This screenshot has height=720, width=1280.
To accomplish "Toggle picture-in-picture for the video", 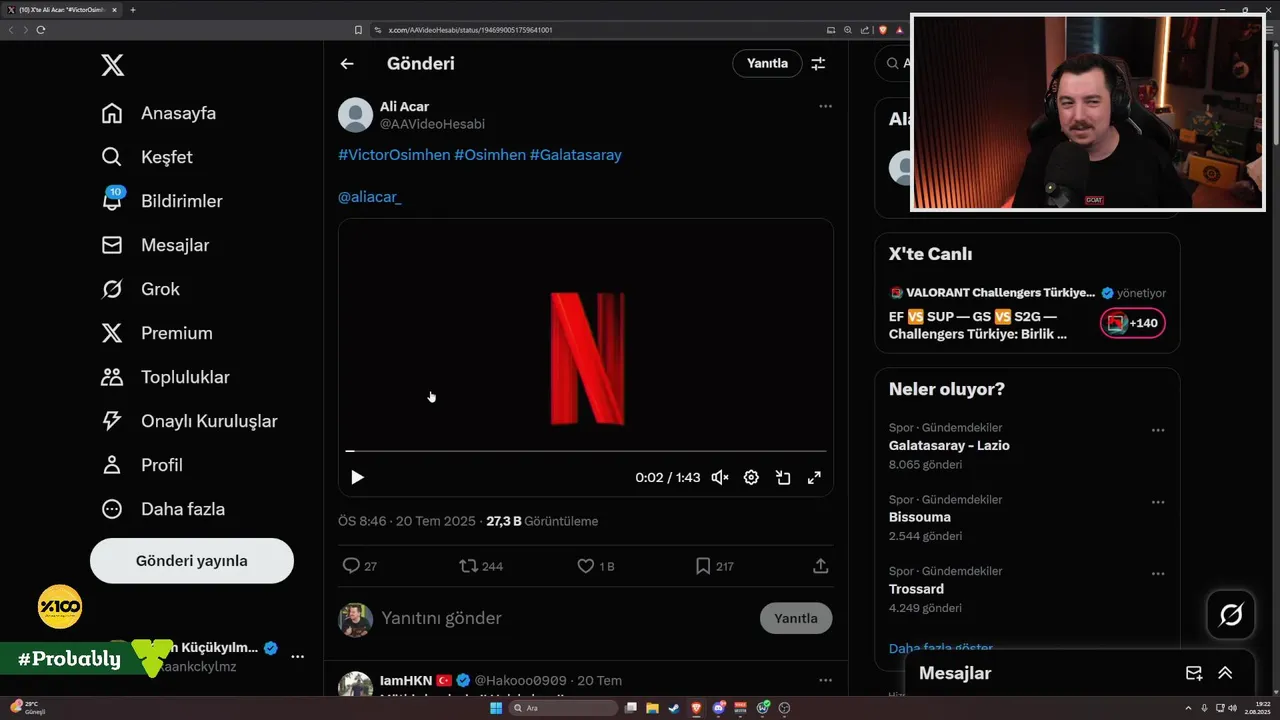I will (783, 478).
